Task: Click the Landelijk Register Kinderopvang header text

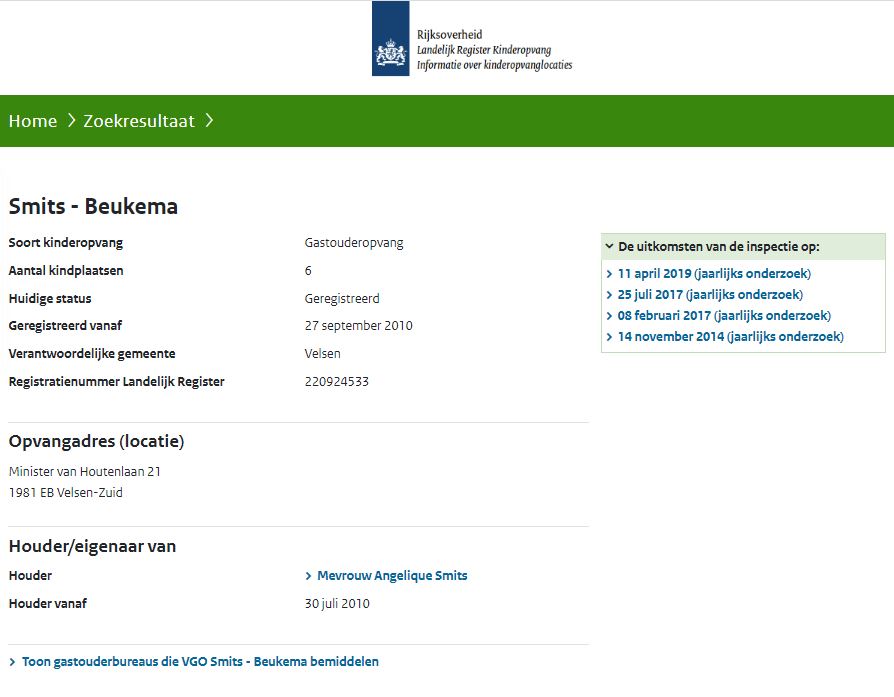Action: point(484,50)
